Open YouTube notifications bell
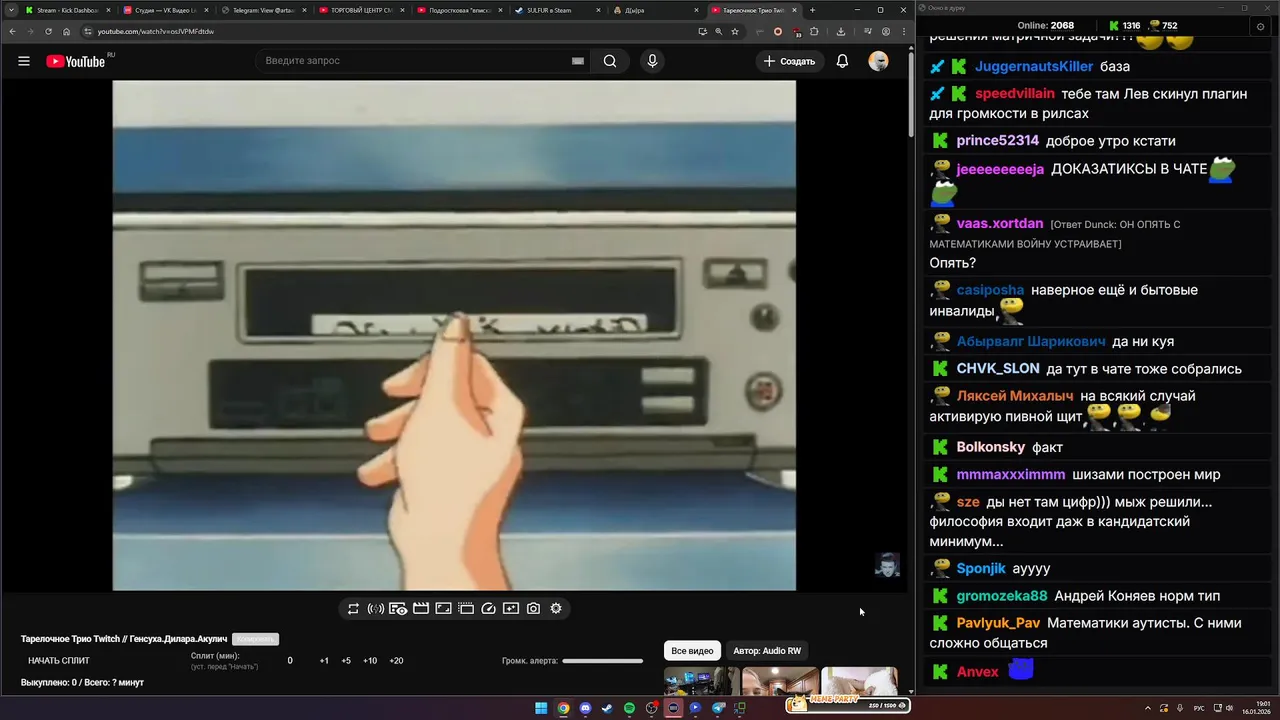The image size is (1280, 720). 842,61
